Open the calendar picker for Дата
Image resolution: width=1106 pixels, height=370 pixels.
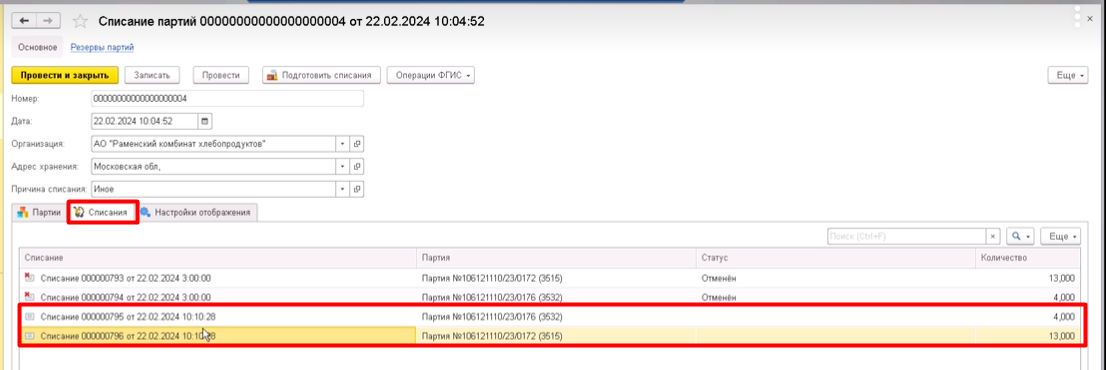tap(205, 121)
